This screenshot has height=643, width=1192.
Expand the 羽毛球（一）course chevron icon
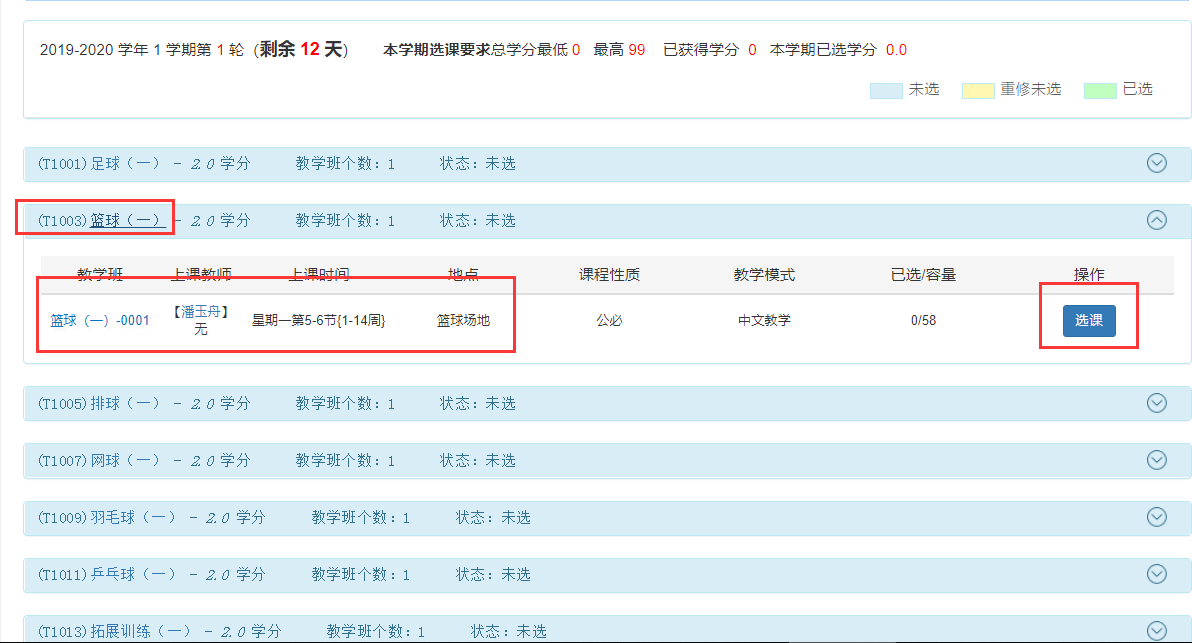[1156, 517]
